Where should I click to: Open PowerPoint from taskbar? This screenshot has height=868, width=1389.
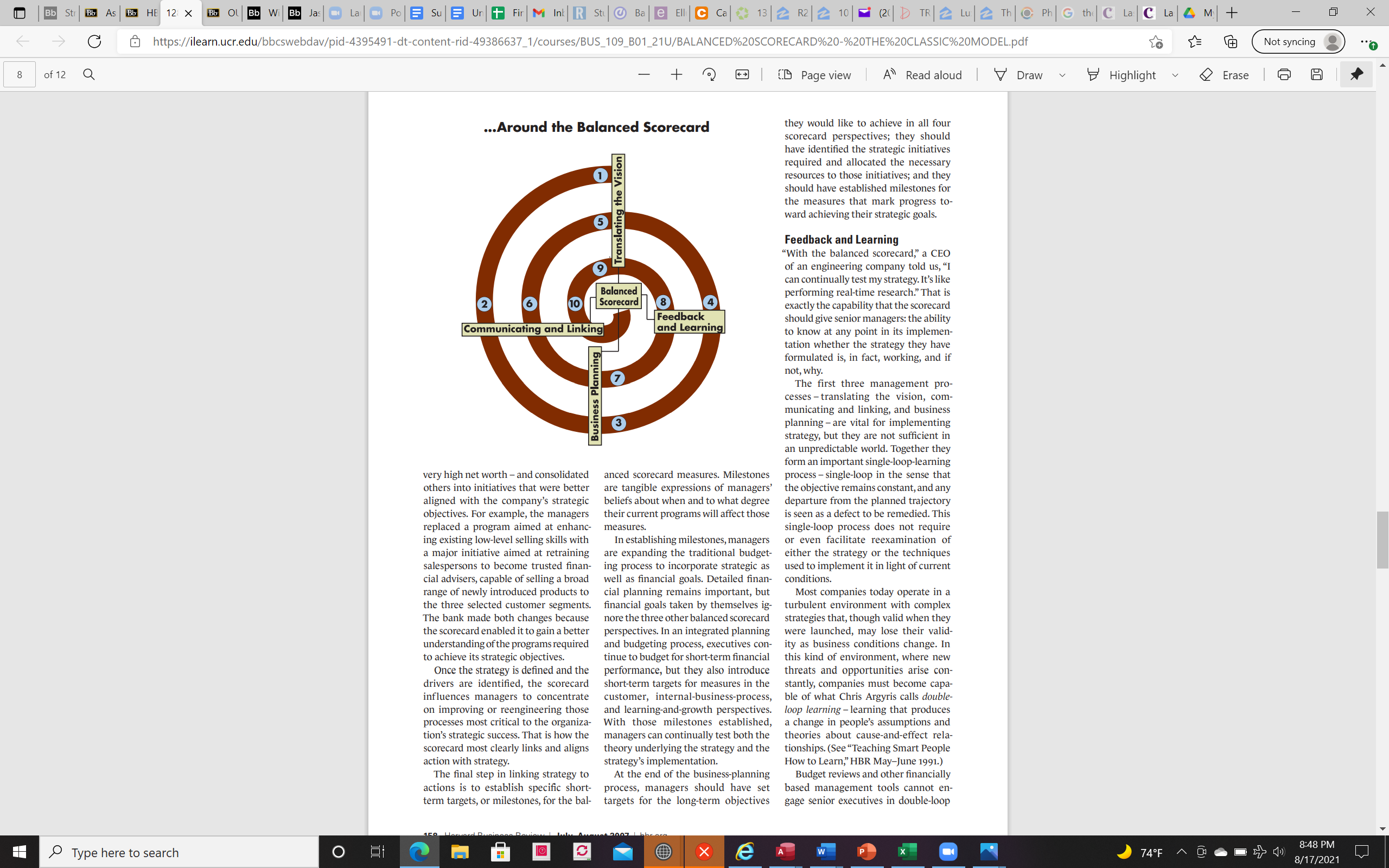(x=866, y=852)
